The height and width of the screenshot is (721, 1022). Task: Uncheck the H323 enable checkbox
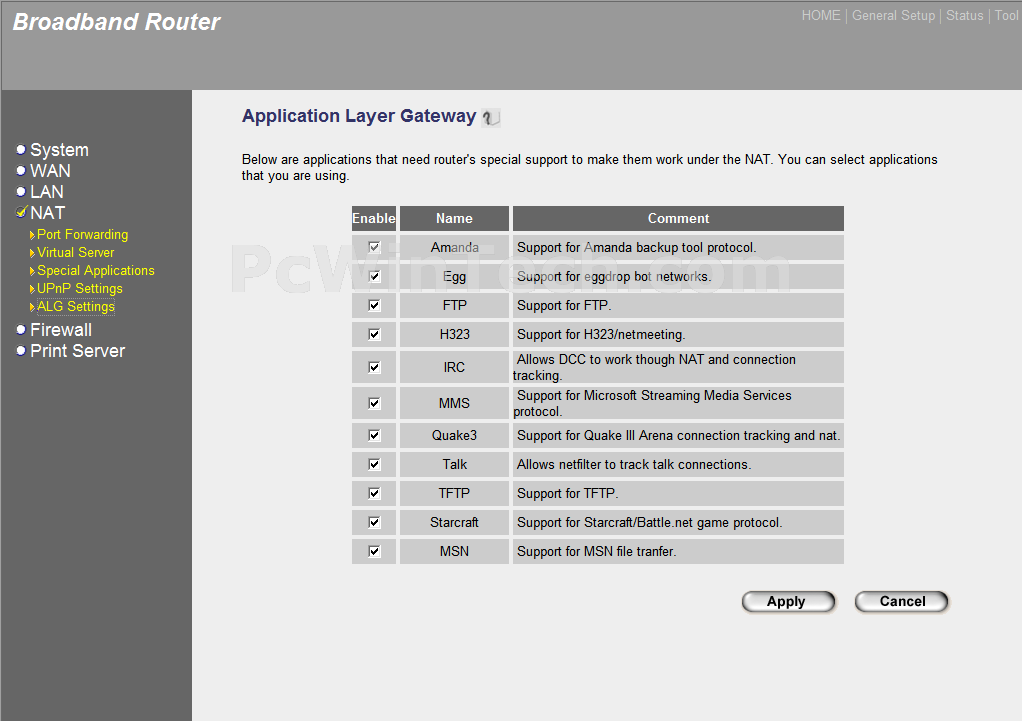click(x=374, y=334)
